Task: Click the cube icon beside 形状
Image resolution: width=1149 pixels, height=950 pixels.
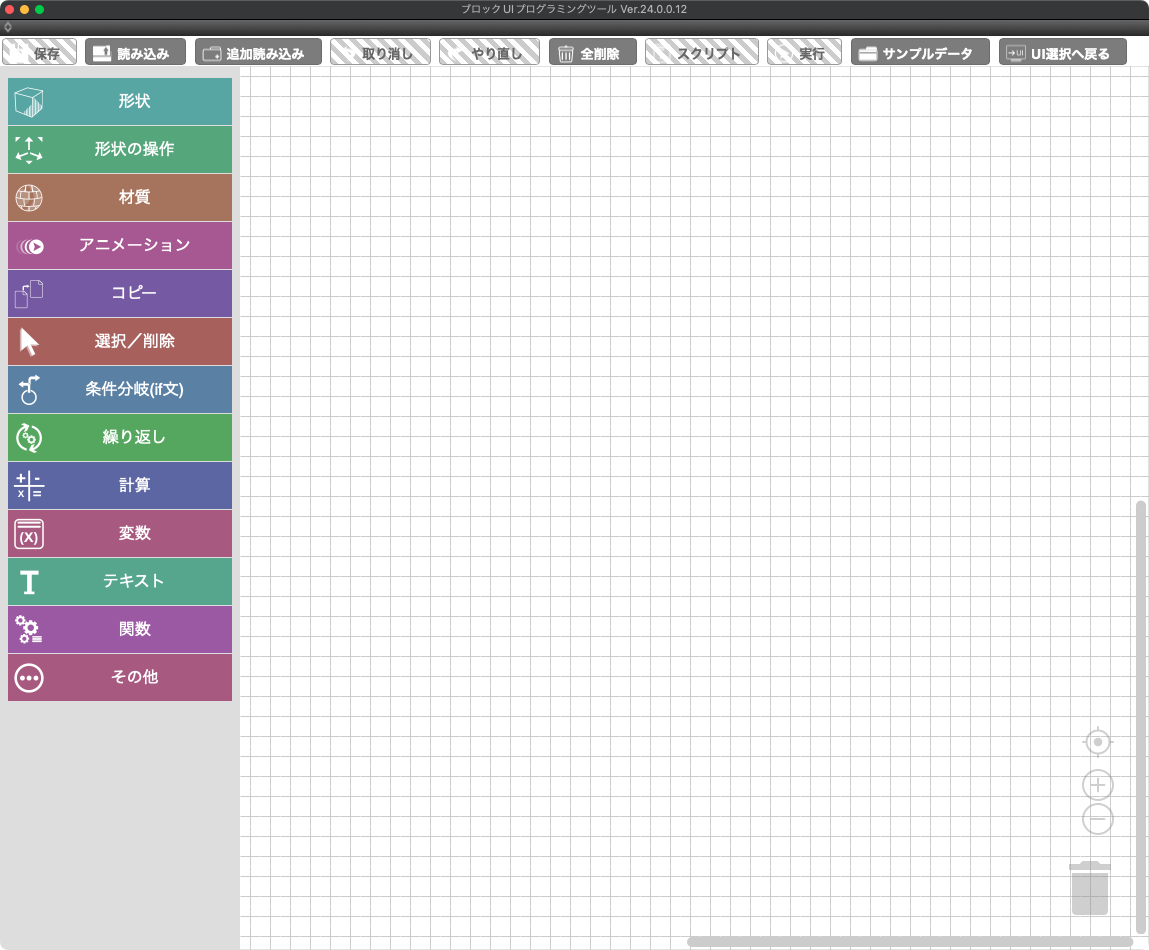Action: point(29,102)
